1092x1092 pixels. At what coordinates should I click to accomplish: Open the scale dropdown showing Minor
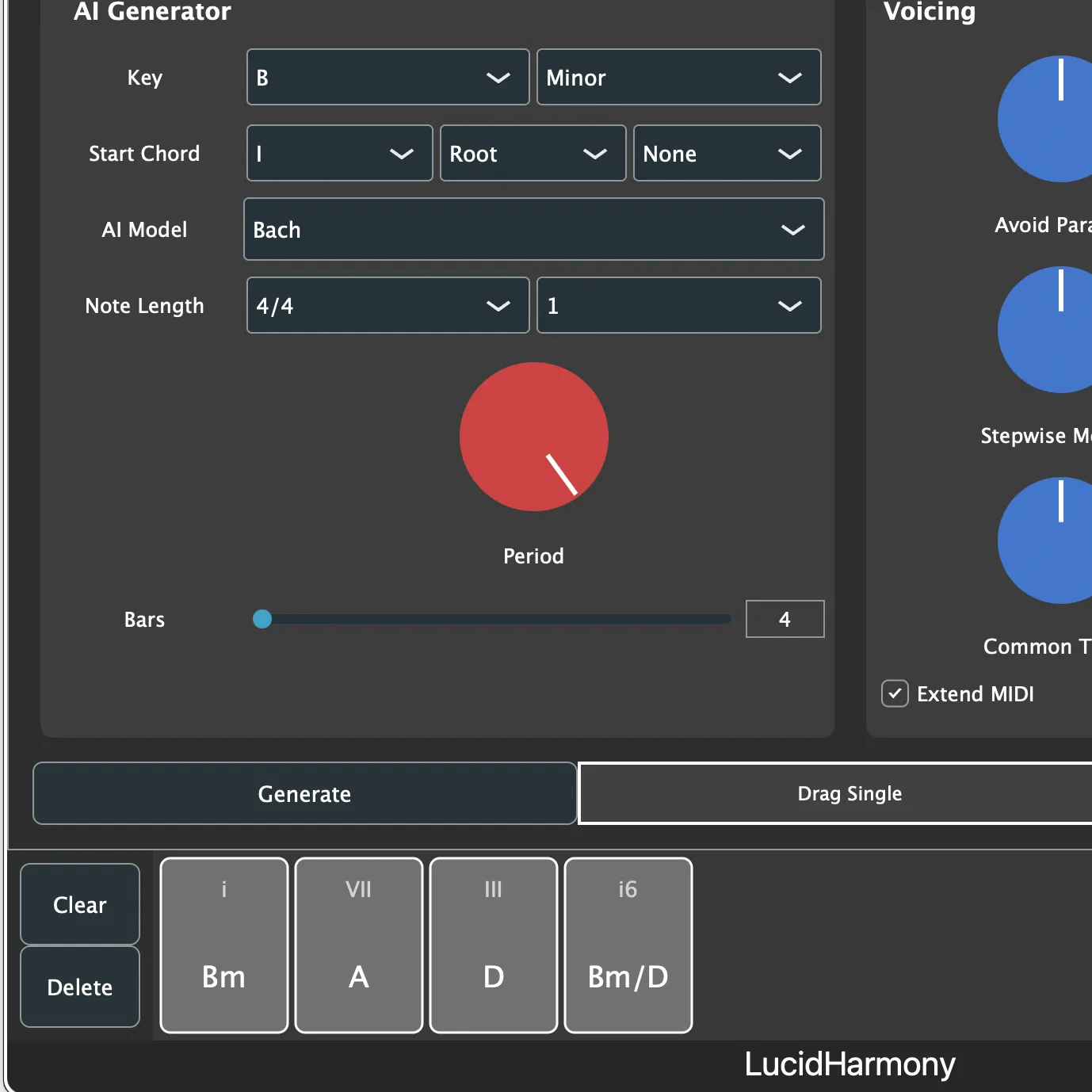click(x=678, y=77)
